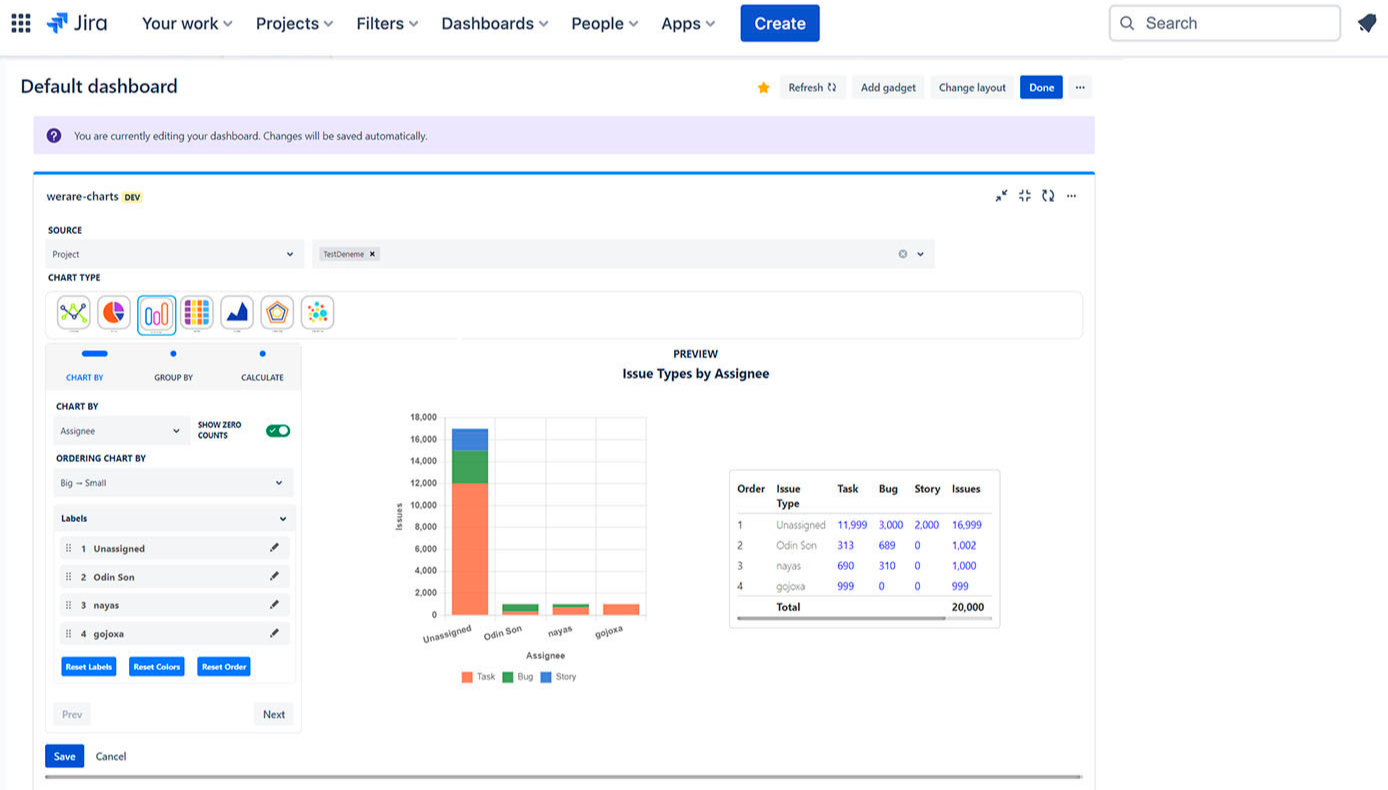Screen dimensions: 1388x790
Task: Toggle the Show Zero Counts switch
Action: [x=278, y=431]
